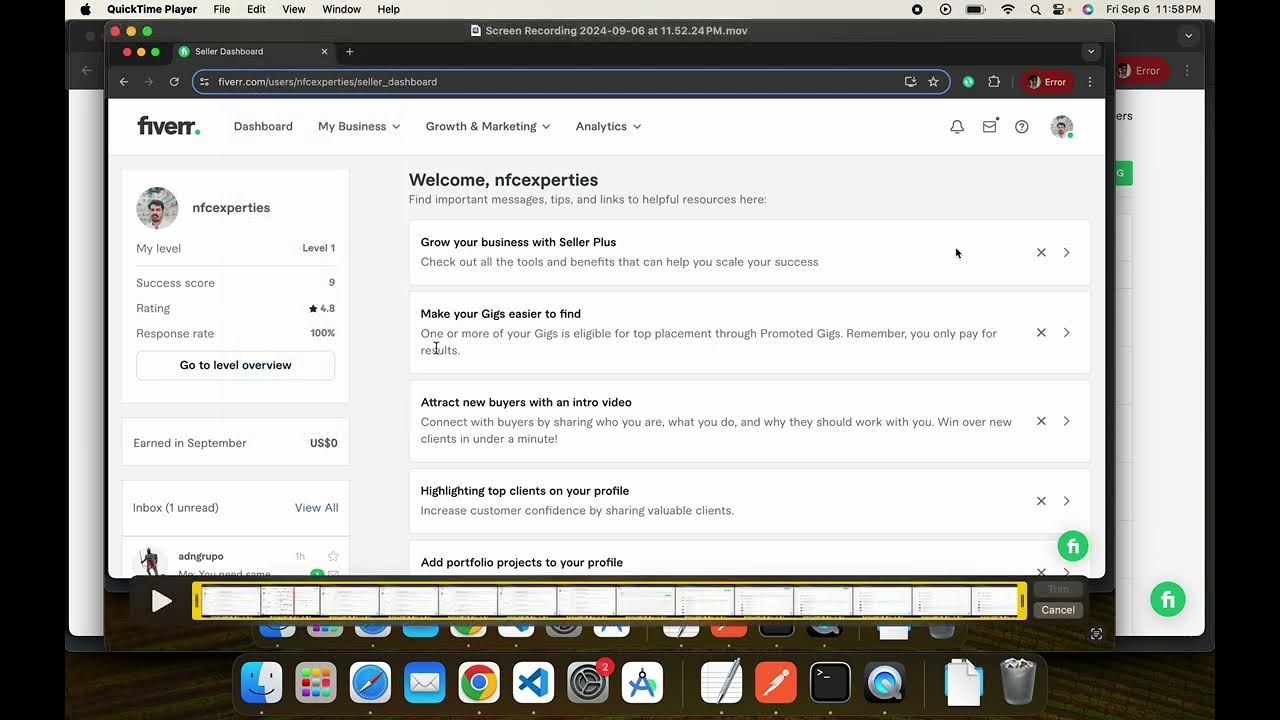Open the Window menu in the menu bar
Screen dimensions: 1280x720
(341, 9)
